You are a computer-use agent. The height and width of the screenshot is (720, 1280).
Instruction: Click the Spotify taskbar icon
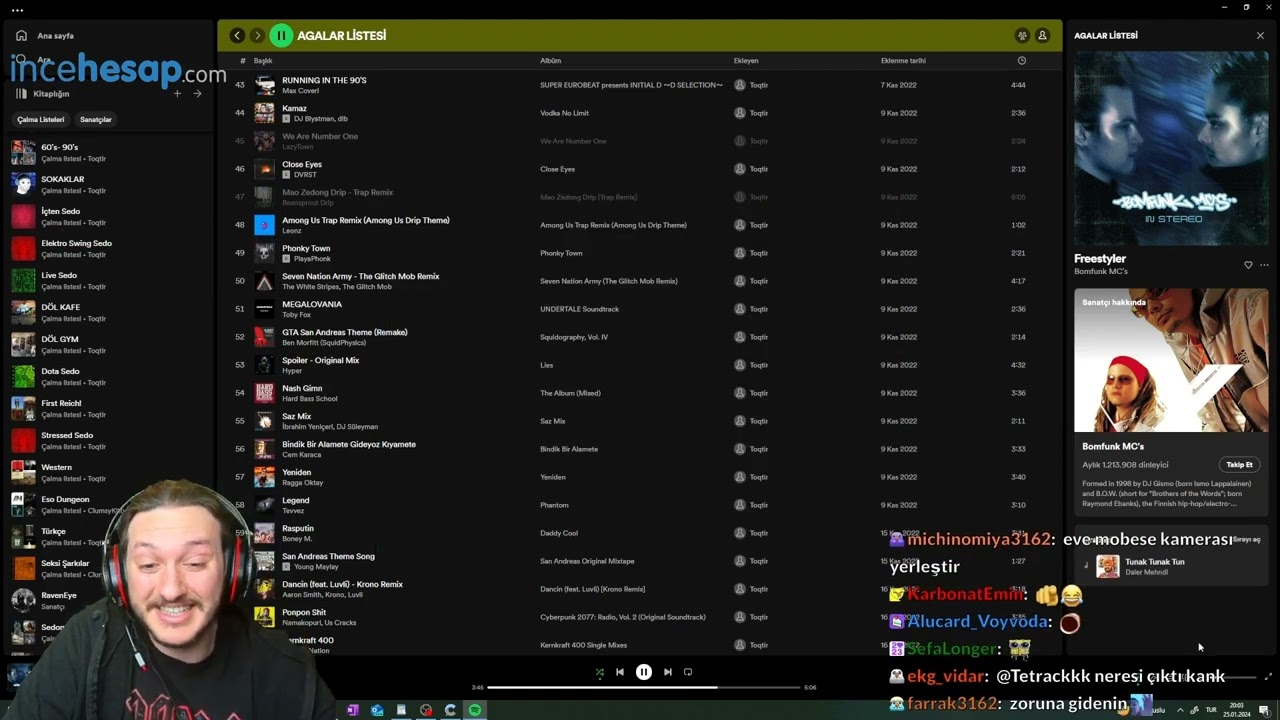click(475, 710)
